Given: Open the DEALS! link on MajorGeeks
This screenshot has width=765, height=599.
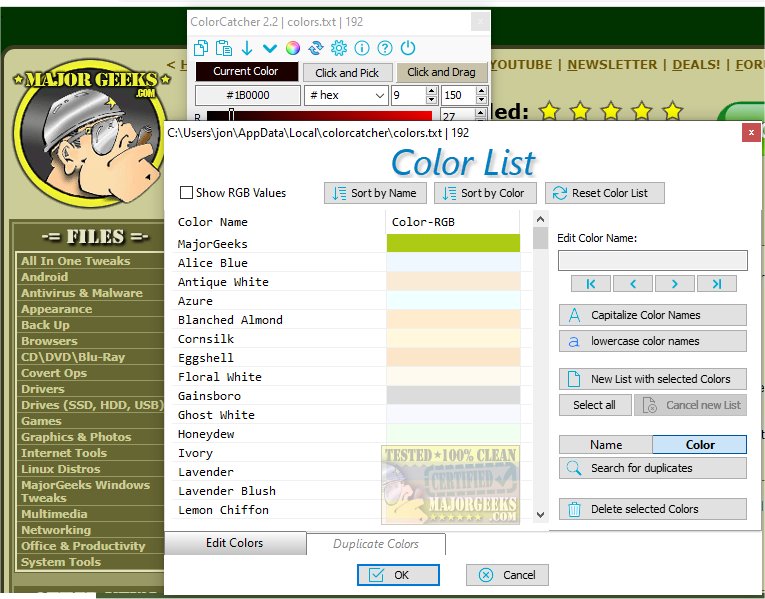Looking at the screenshot, I should 696,65.
